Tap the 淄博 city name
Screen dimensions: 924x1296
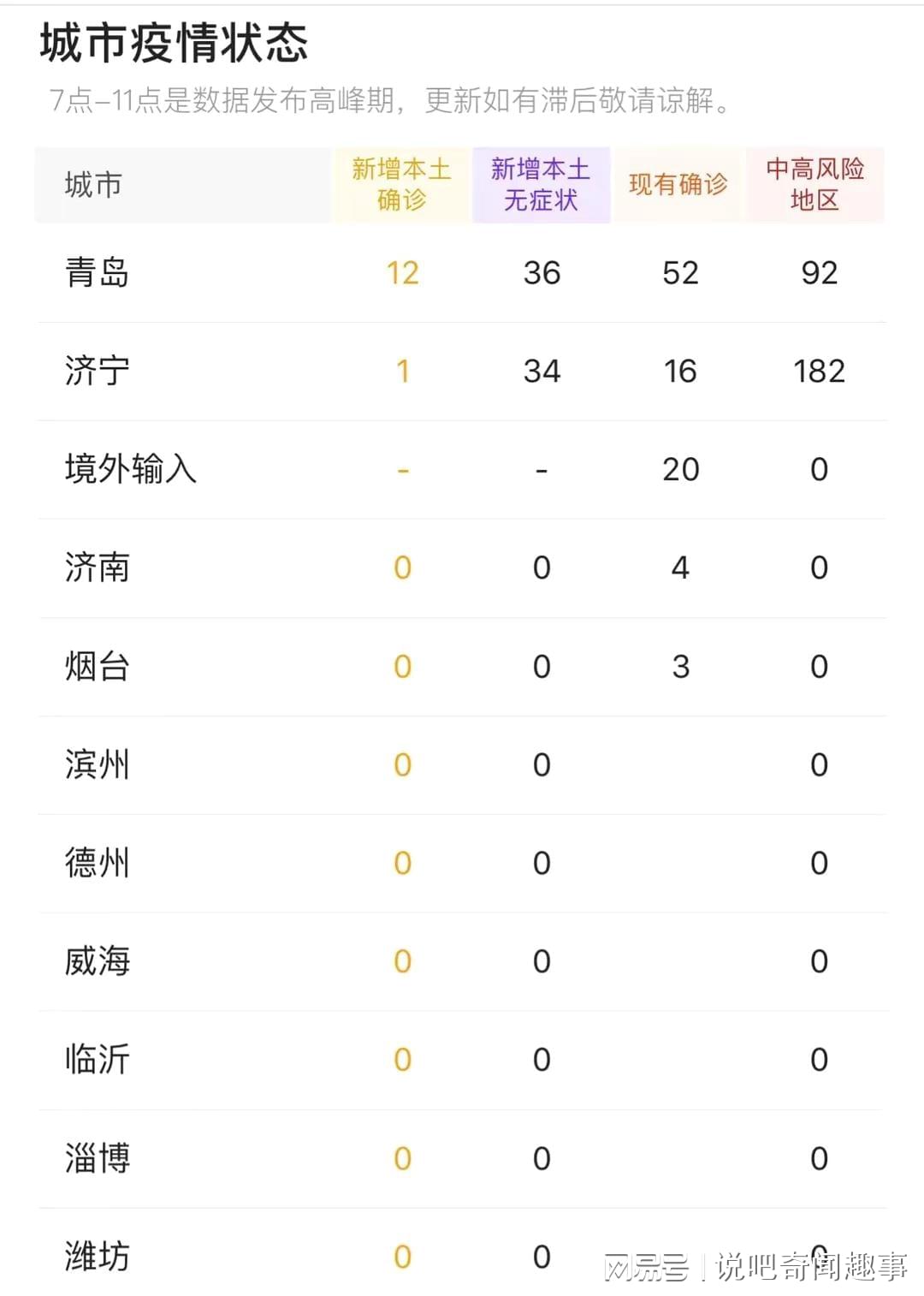[x=97, y=1158]
